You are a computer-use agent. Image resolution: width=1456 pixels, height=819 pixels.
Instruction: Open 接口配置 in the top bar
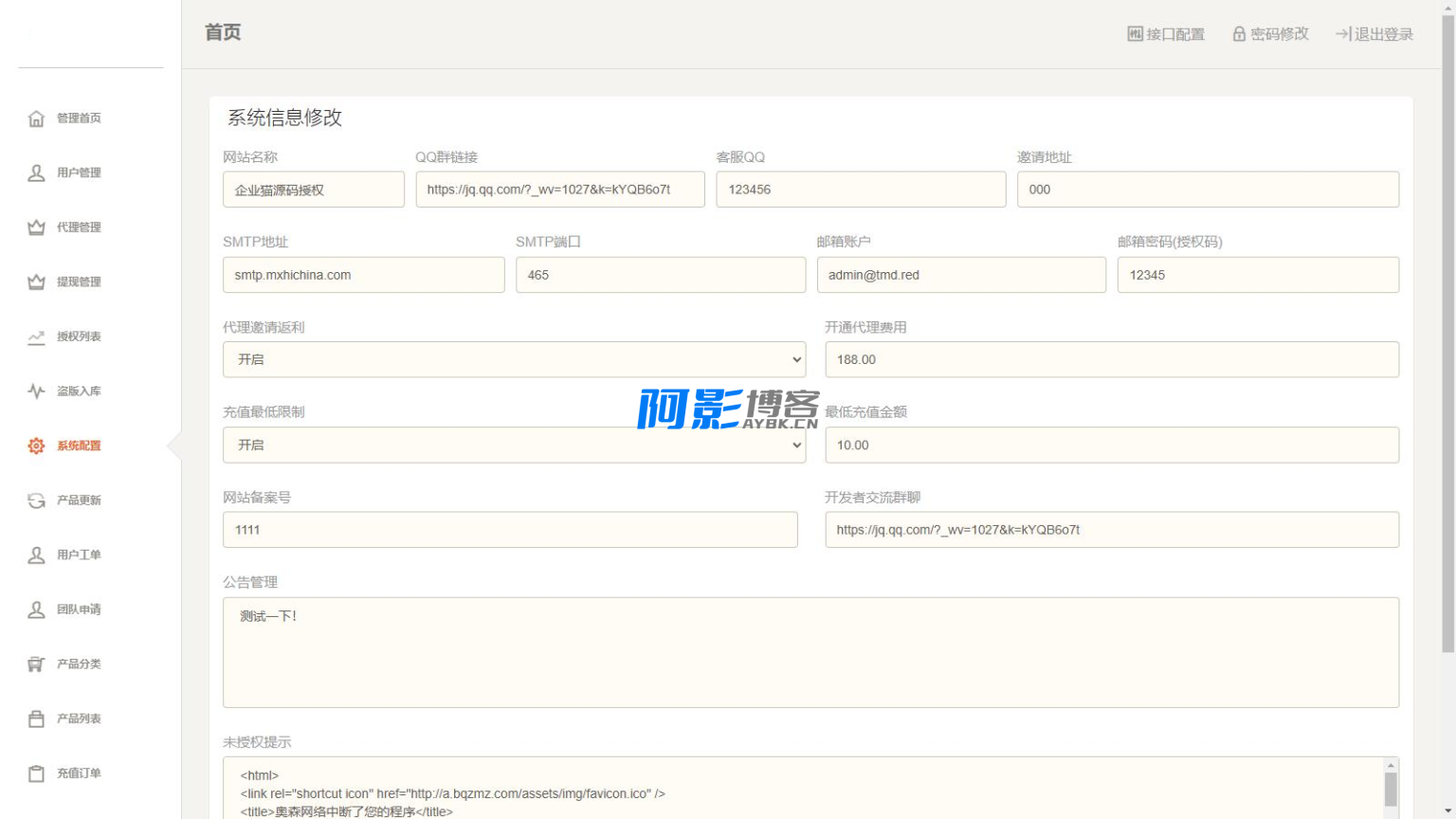(1166, 34)
